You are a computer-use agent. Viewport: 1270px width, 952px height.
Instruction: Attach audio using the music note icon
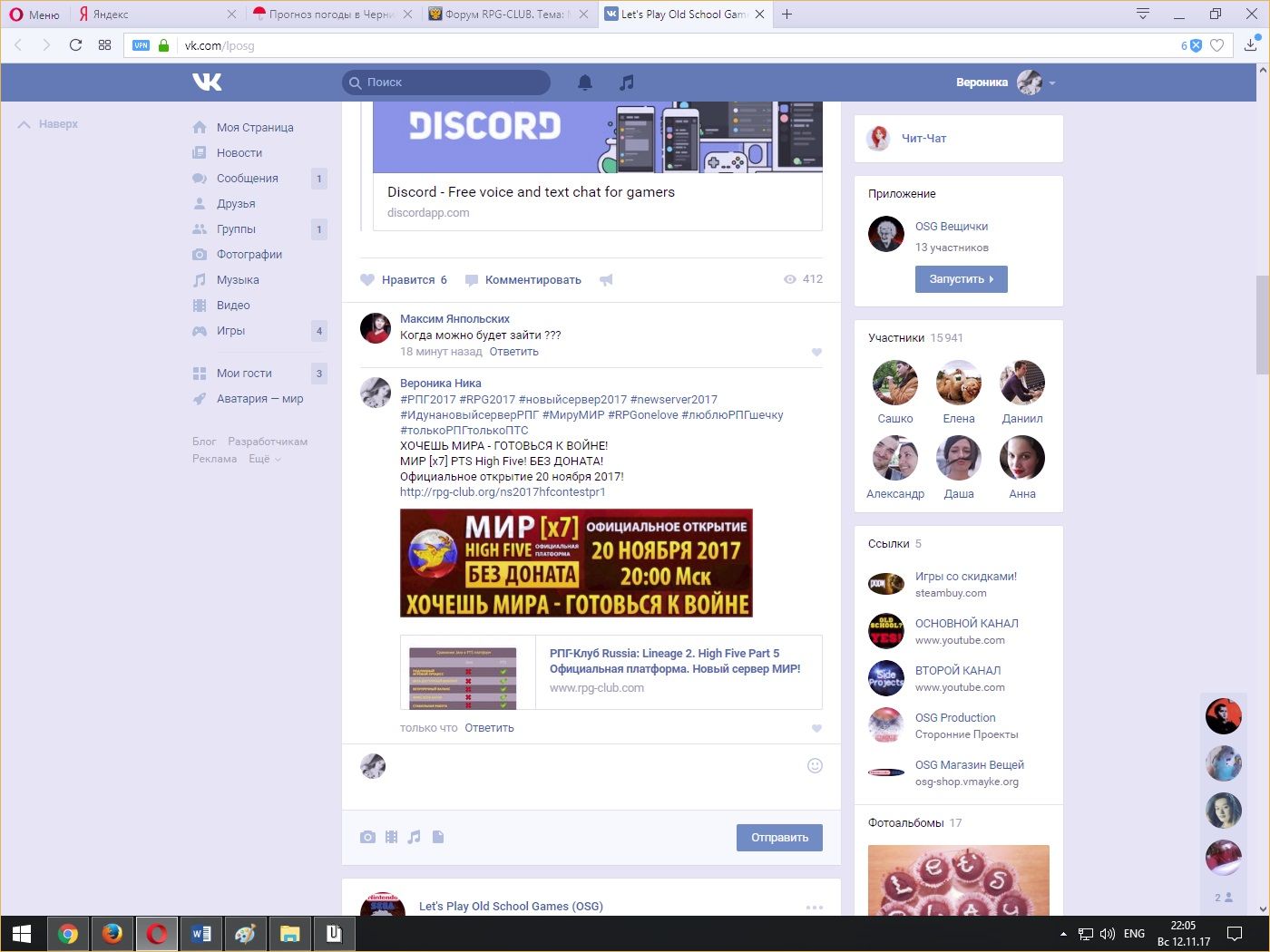point(414,837)
